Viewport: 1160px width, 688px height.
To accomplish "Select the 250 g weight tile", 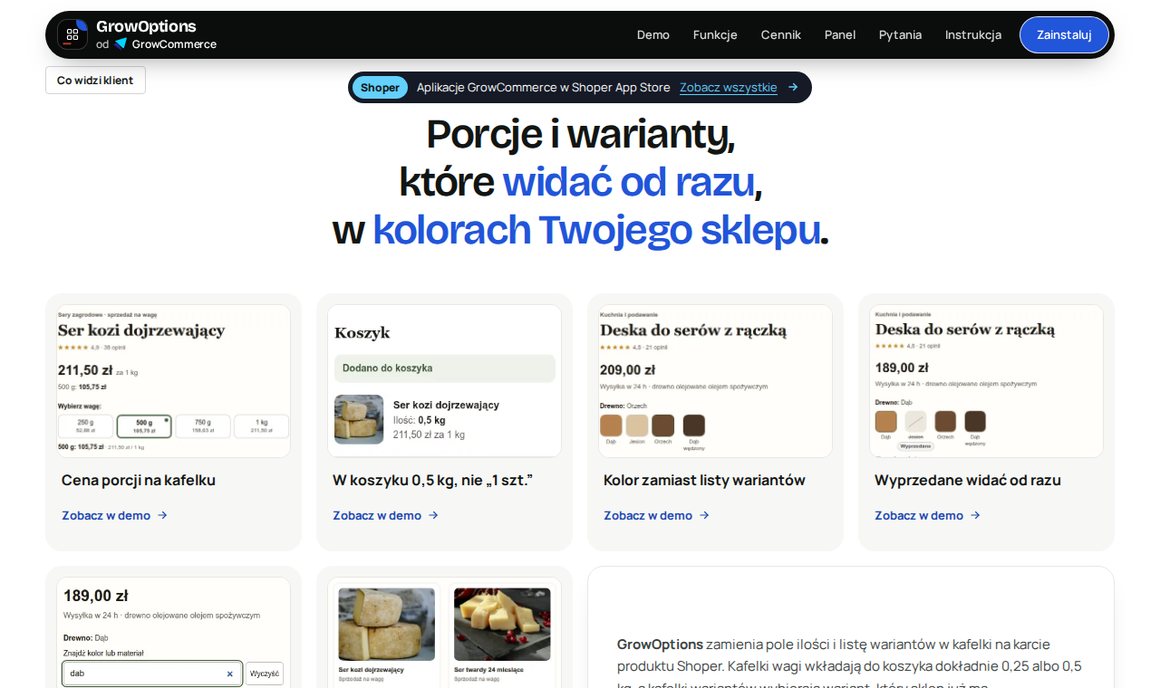I will tap(86, 426).
